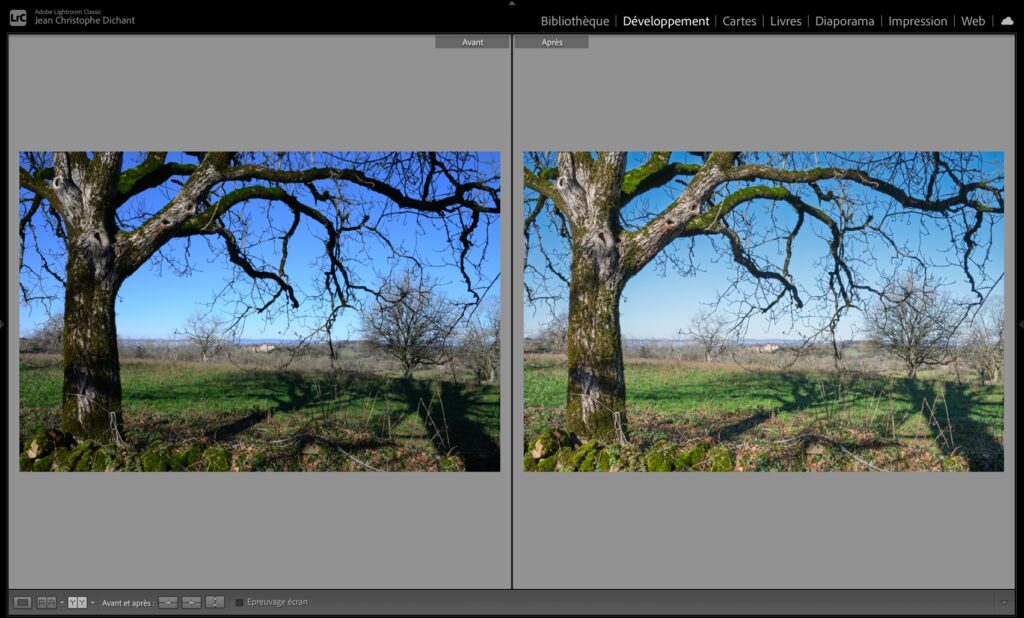The height and width of the screenshot is (618, 1024).
Task: Click the Après label above the right image
Action: click(553, 41)
